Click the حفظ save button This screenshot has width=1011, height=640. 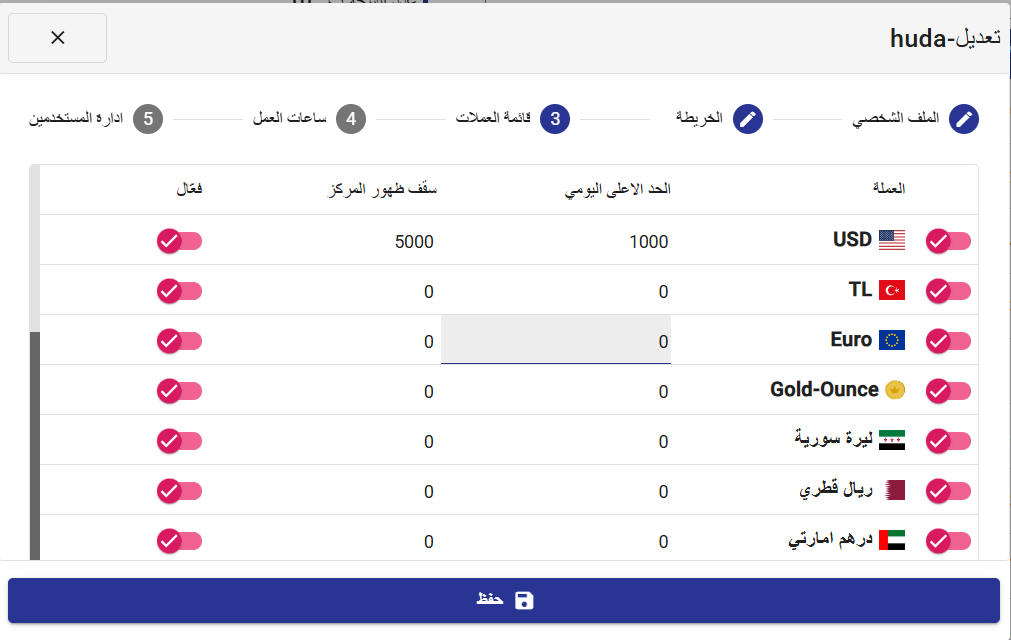coord(504,601)
